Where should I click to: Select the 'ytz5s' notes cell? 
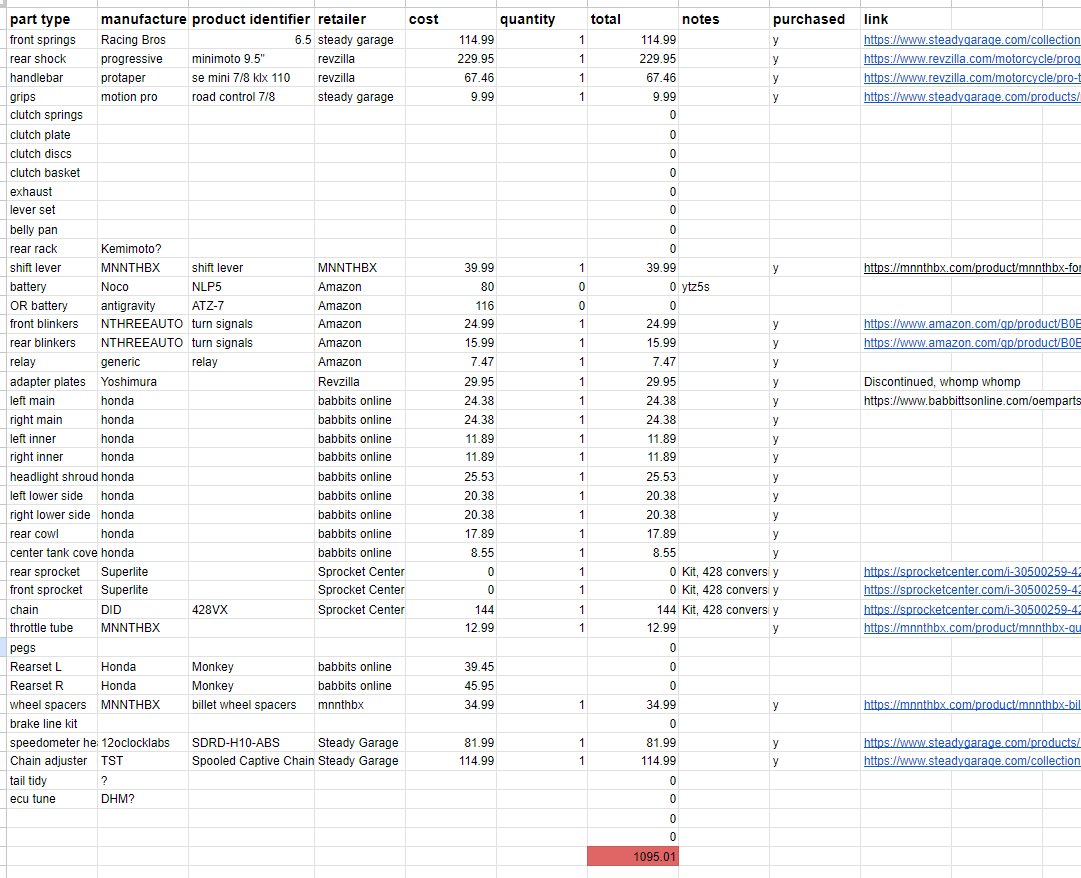point(724,287)
